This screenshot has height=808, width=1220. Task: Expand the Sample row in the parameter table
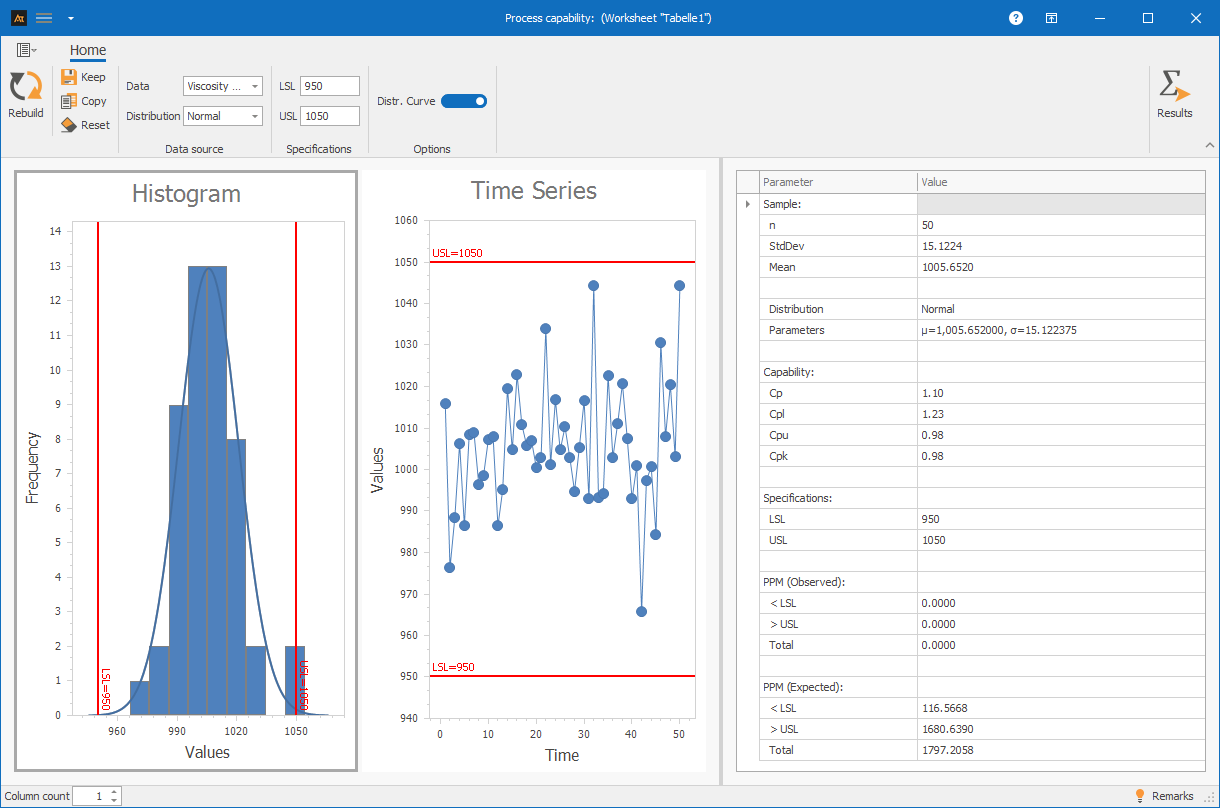(x=746, y=203)
